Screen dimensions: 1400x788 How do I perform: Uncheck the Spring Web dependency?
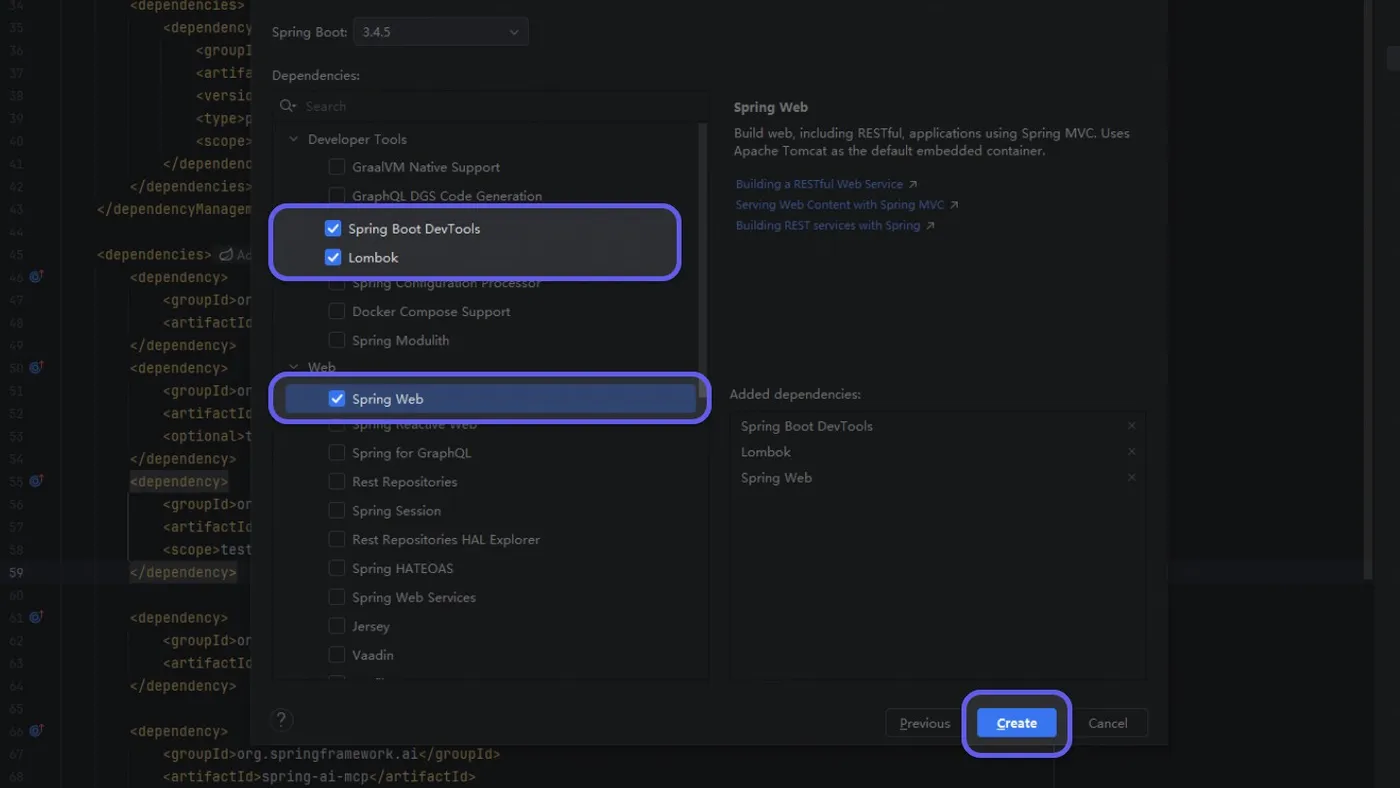coord(337,399)
